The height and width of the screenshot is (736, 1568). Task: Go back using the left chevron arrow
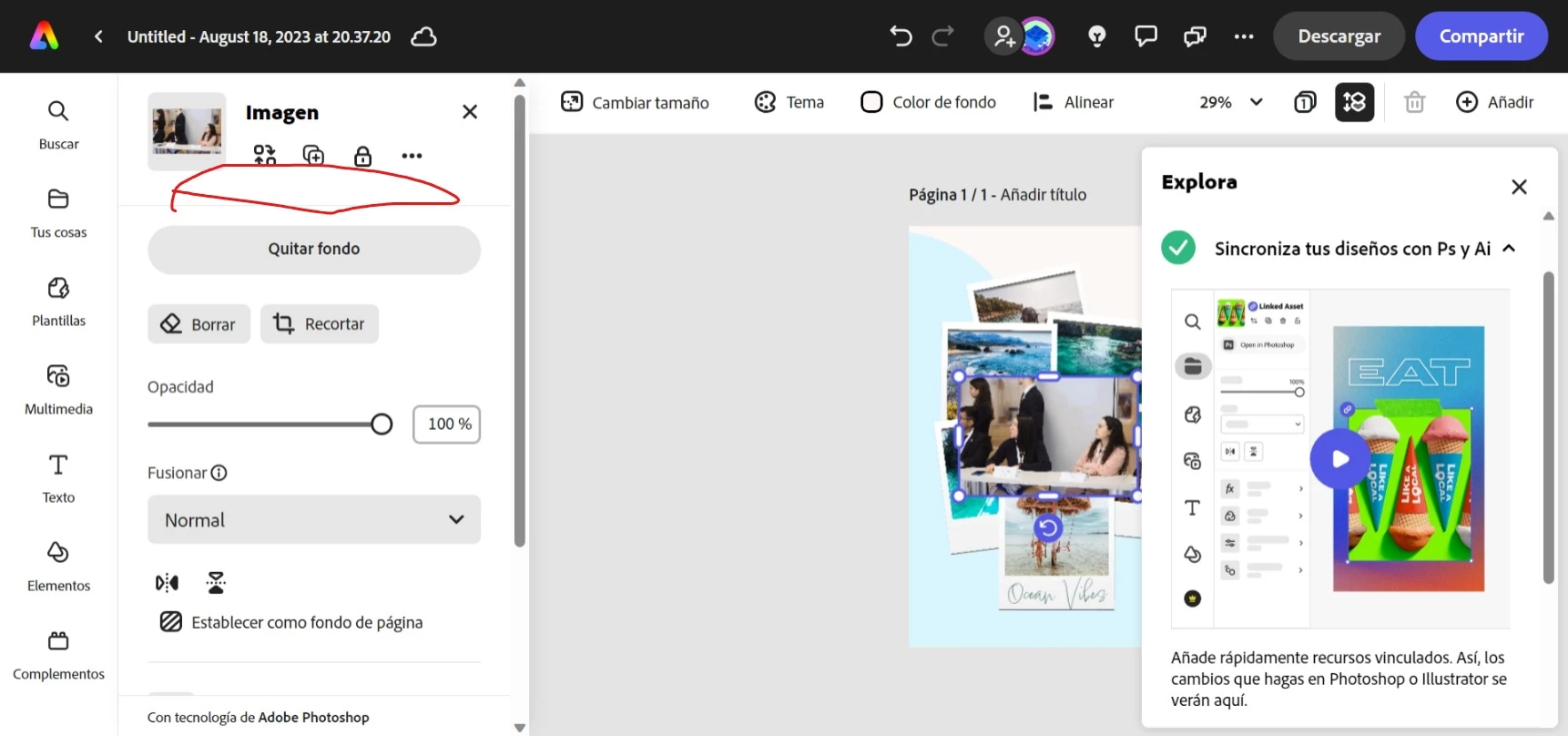(x=98, y=36)
